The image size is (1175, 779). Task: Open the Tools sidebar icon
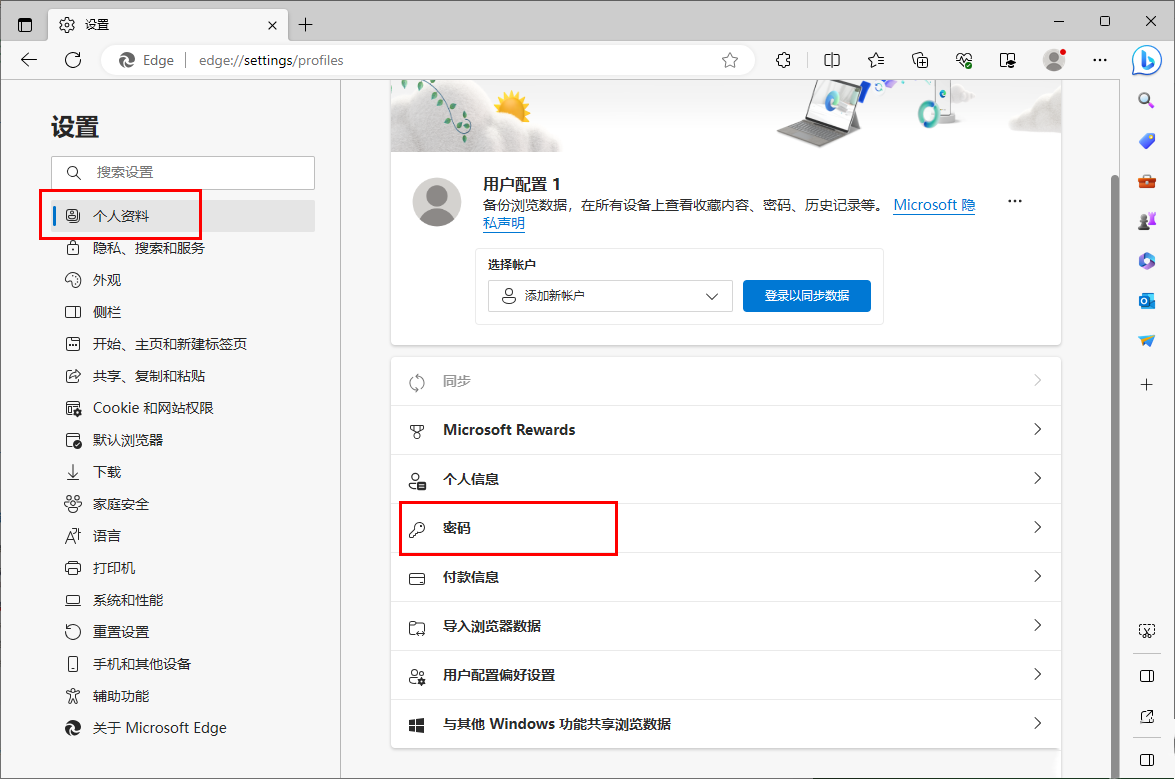[1146, 181]
